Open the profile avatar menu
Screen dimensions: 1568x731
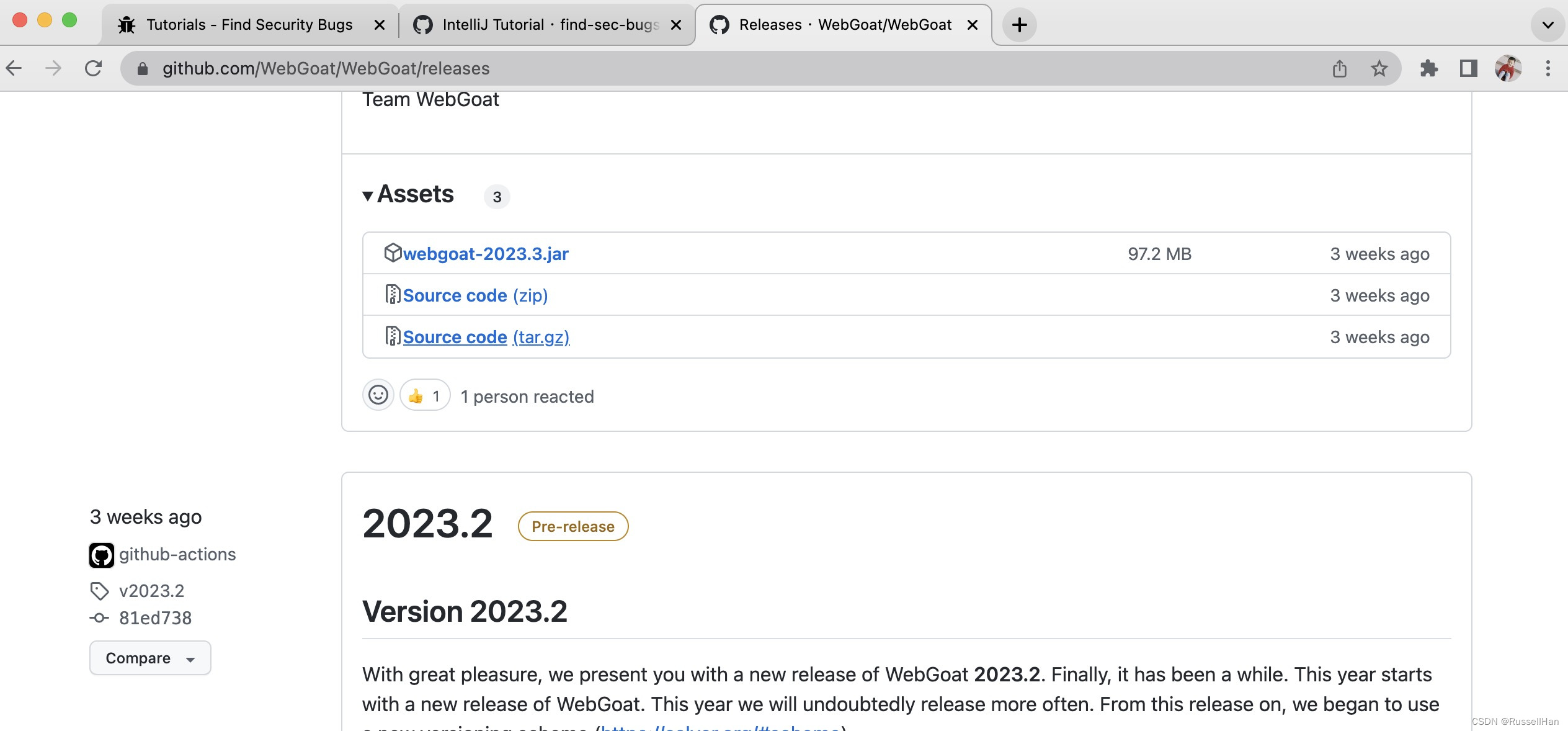tap(1508, 68)
